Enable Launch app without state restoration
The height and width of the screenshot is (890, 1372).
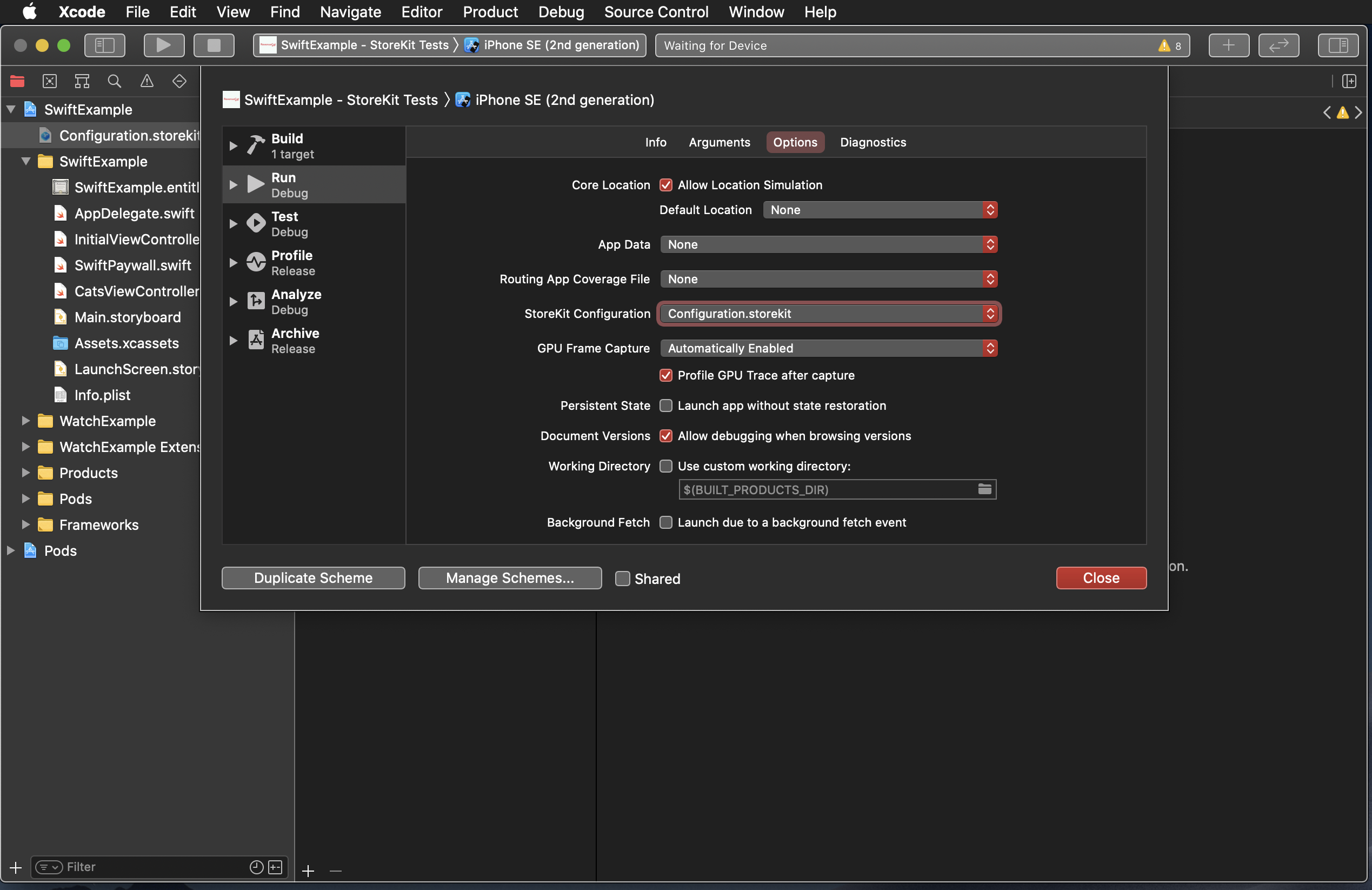(x=666, y=406)
